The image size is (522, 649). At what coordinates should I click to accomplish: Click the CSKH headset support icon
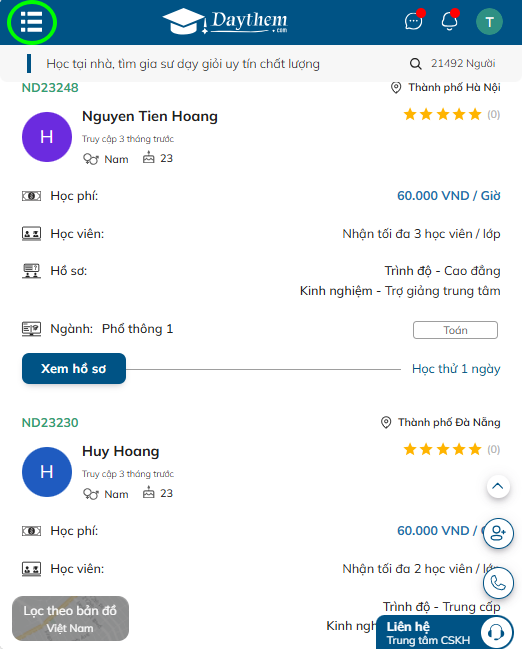[496, 632]
